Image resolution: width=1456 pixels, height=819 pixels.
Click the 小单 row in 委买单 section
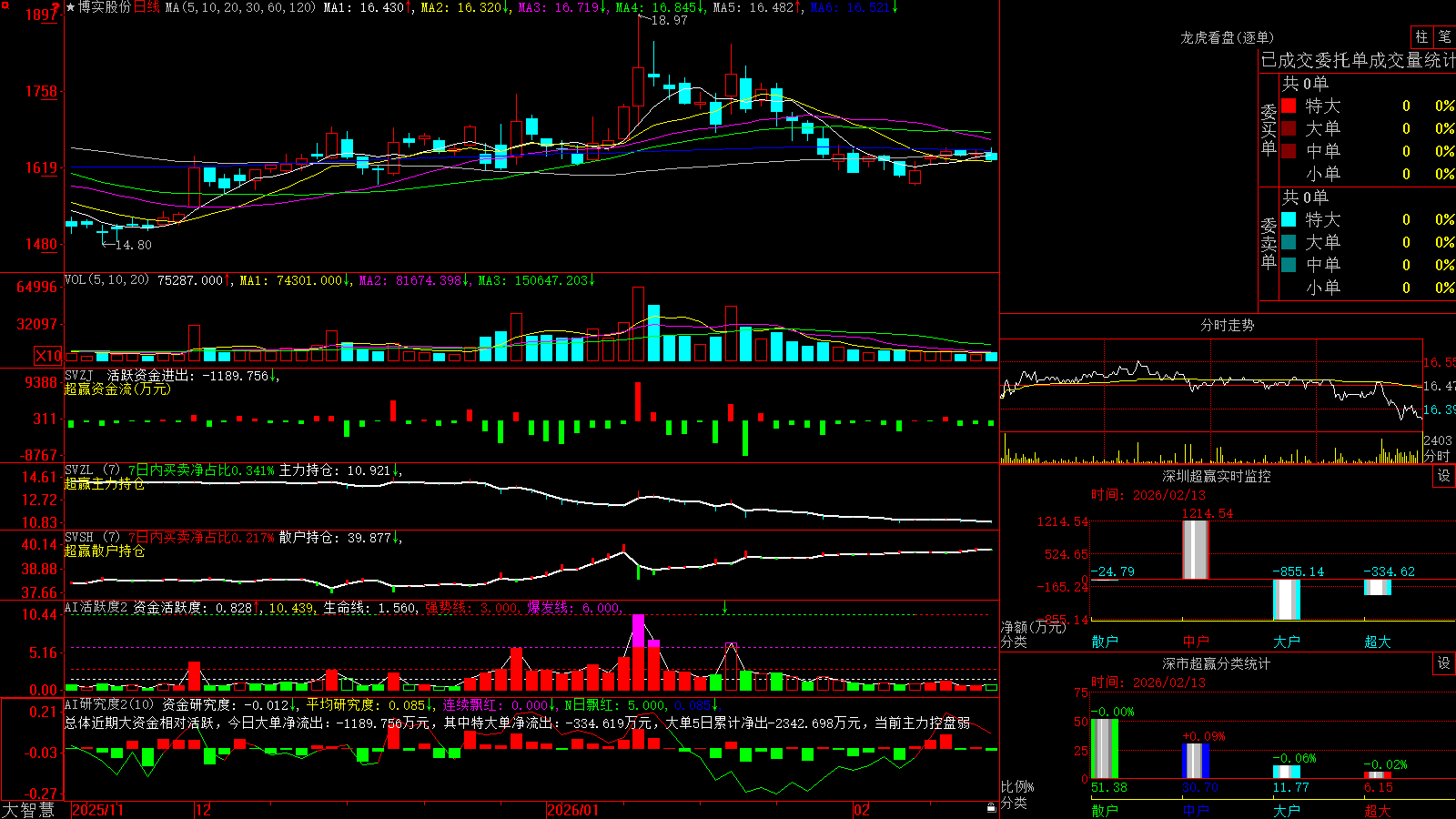(1368, 174)
